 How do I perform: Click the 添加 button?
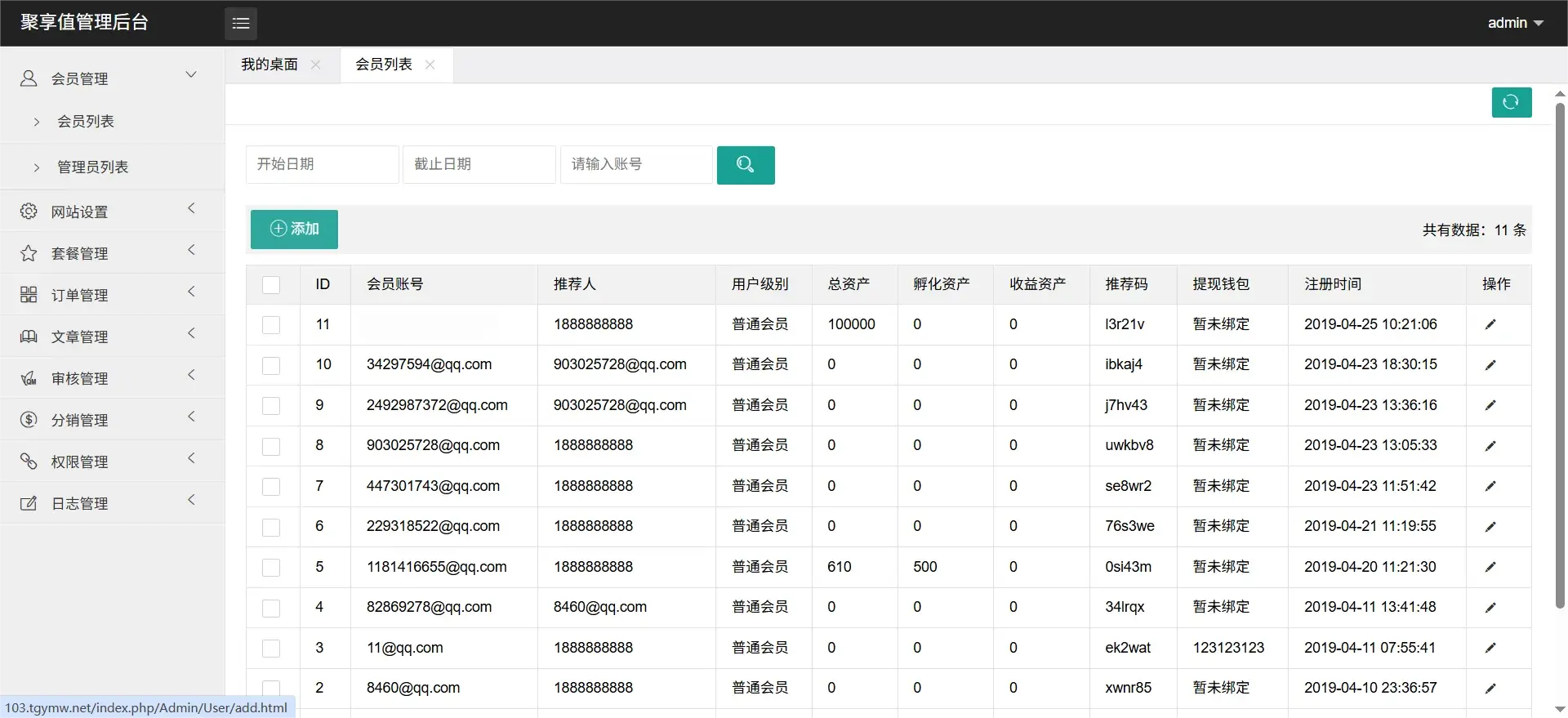coord(294,229)
